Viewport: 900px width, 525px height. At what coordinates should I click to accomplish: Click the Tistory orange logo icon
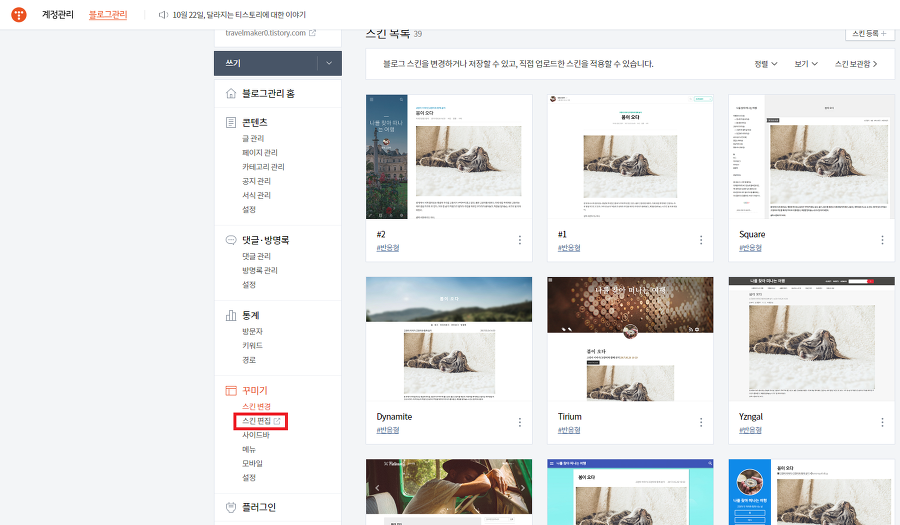pos(19,14)
